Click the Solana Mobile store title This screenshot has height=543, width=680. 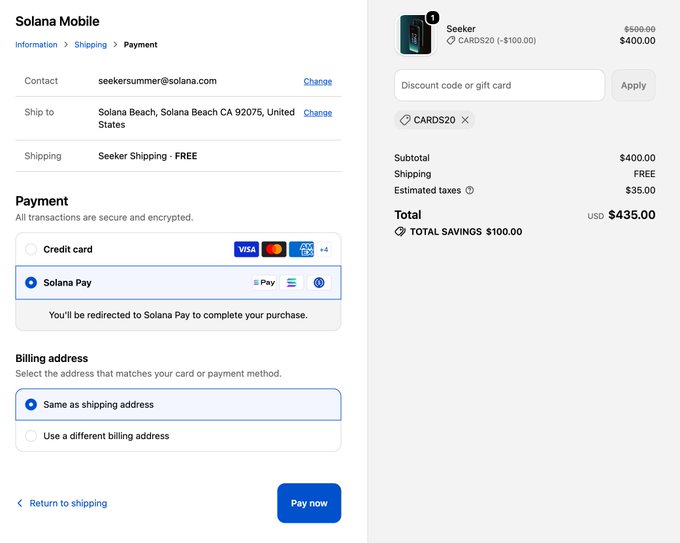(57, 21)
